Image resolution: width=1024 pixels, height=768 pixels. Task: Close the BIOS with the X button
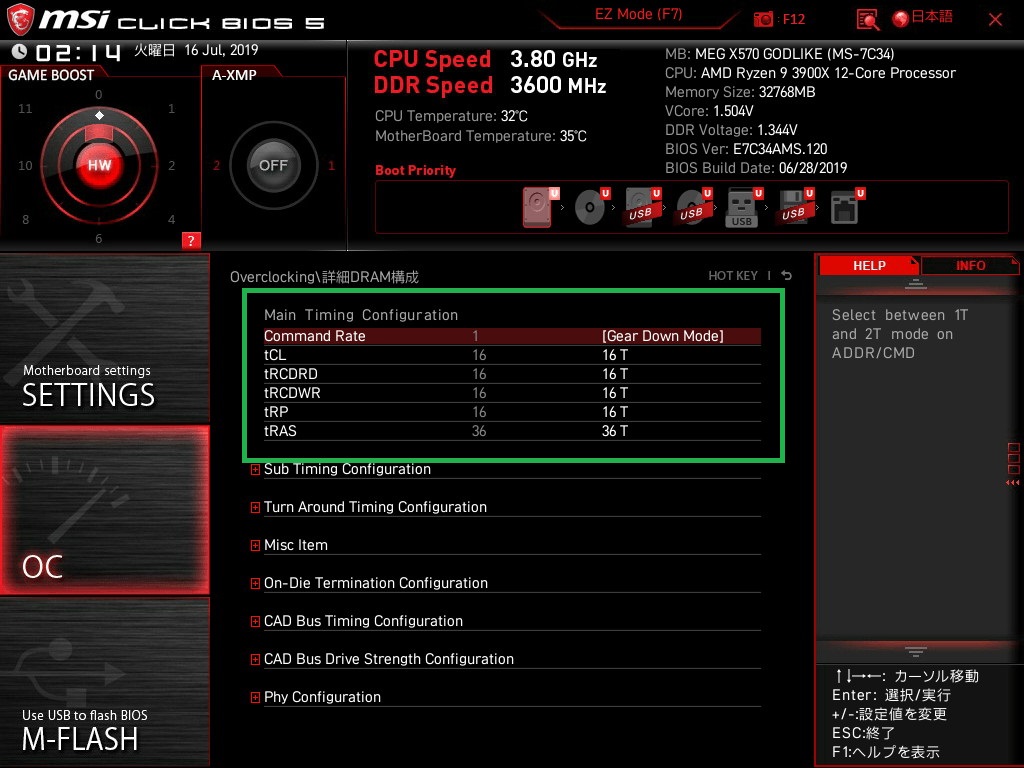995,20
